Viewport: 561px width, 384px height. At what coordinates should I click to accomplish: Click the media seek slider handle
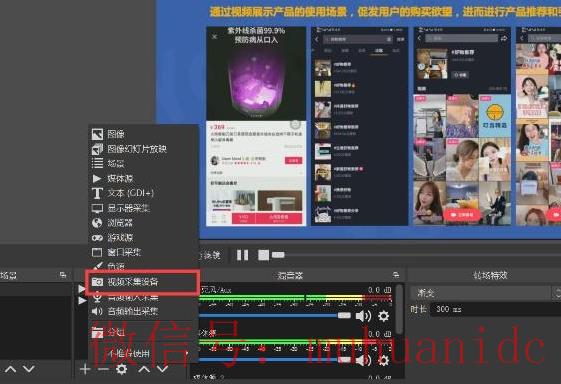point(278,255)
